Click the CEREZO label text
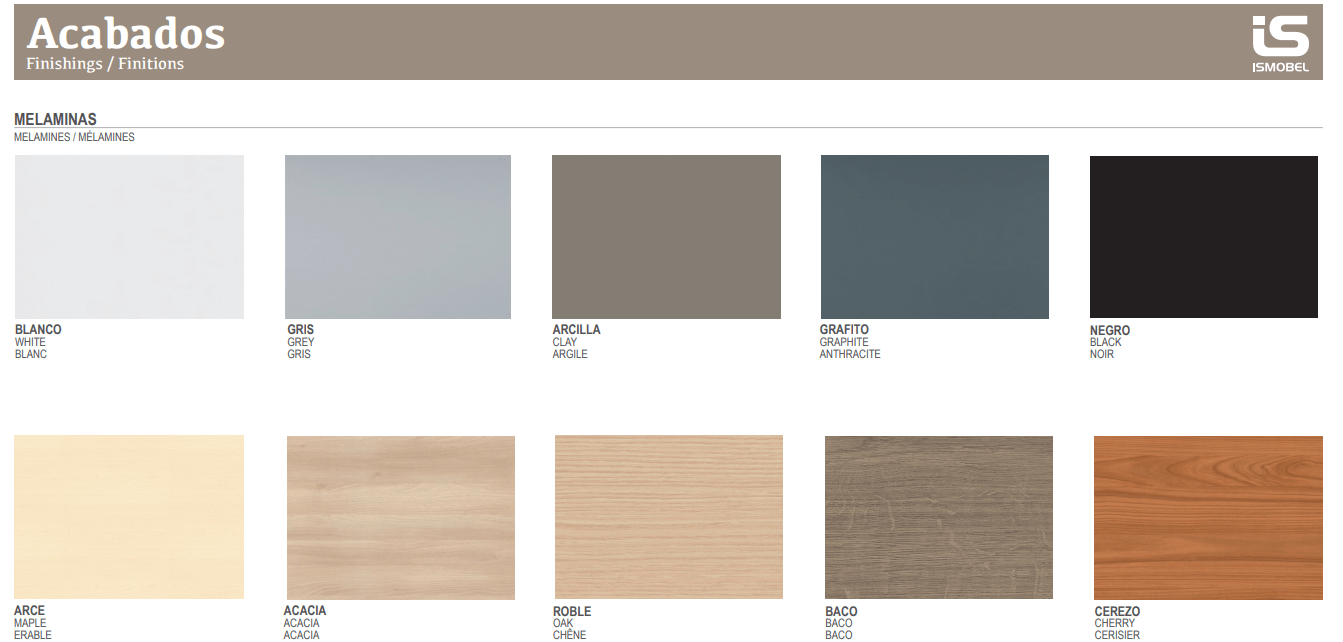Screen dimensions: 1343x642 pos(1117,611)
